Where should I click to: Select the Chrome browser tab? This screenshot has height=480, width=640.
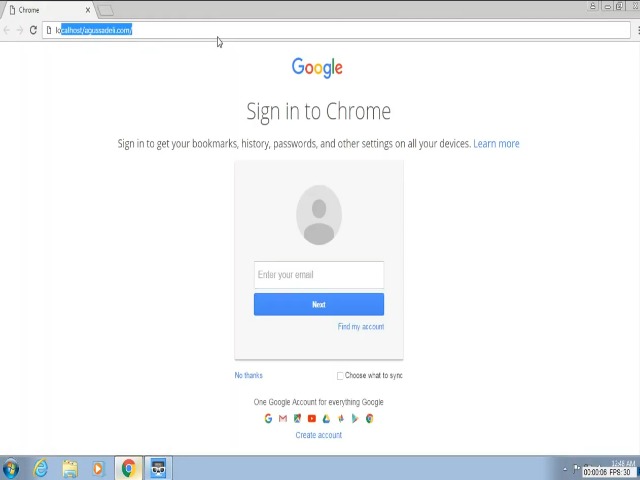click(48, 10)
